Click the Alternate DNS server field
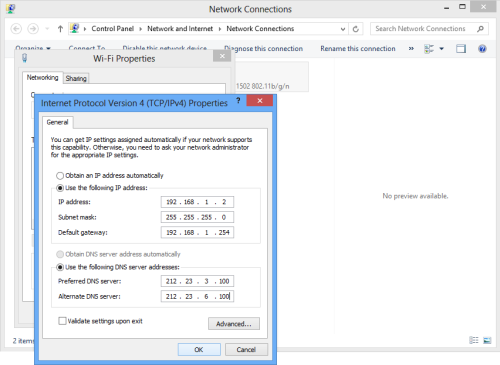The image size is (500, 365). point(197,296)
